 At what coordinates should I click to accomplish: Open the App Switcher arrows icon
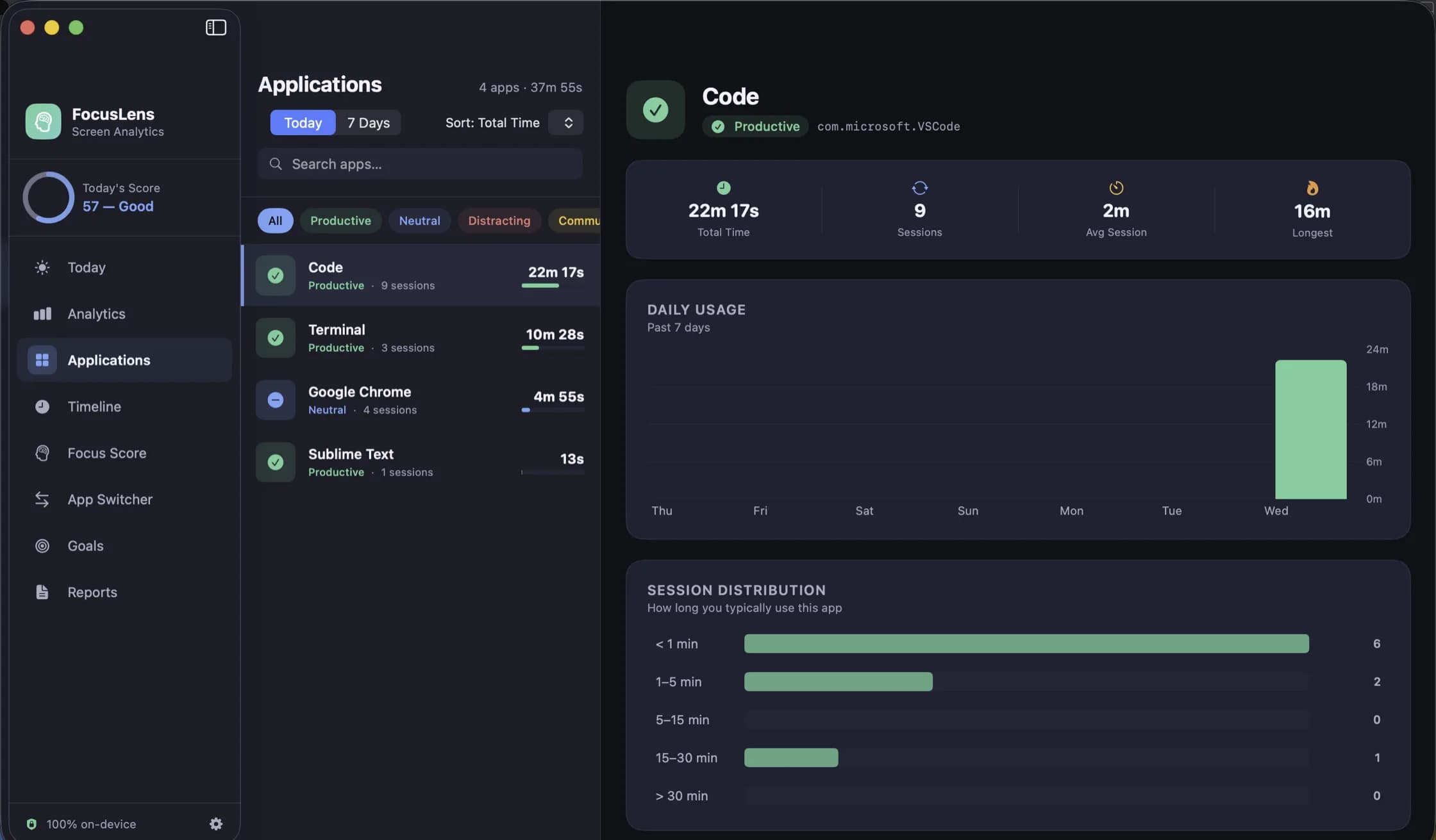[42, 499]
